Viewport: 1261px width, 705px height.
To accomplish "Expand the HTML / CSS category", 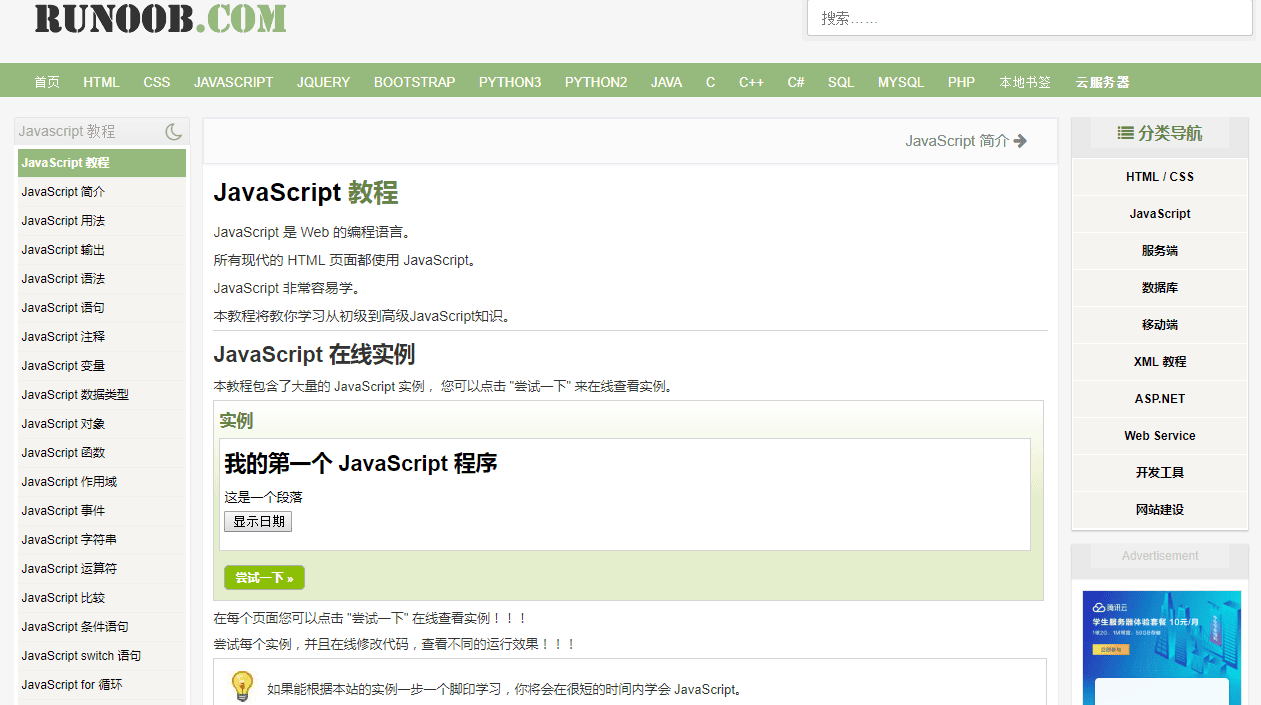I will (1159, 177).
